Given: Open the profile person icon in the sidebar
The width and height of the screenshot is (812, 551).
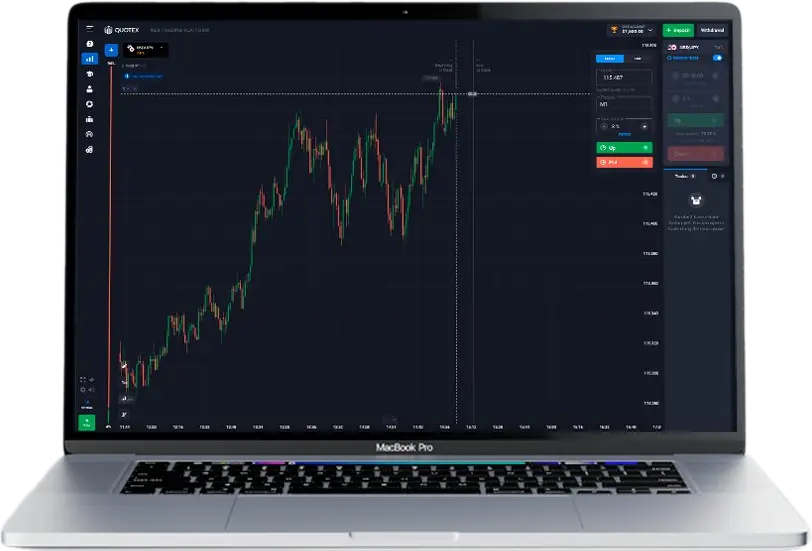Looking at the screenshot, I should (90, 89).
